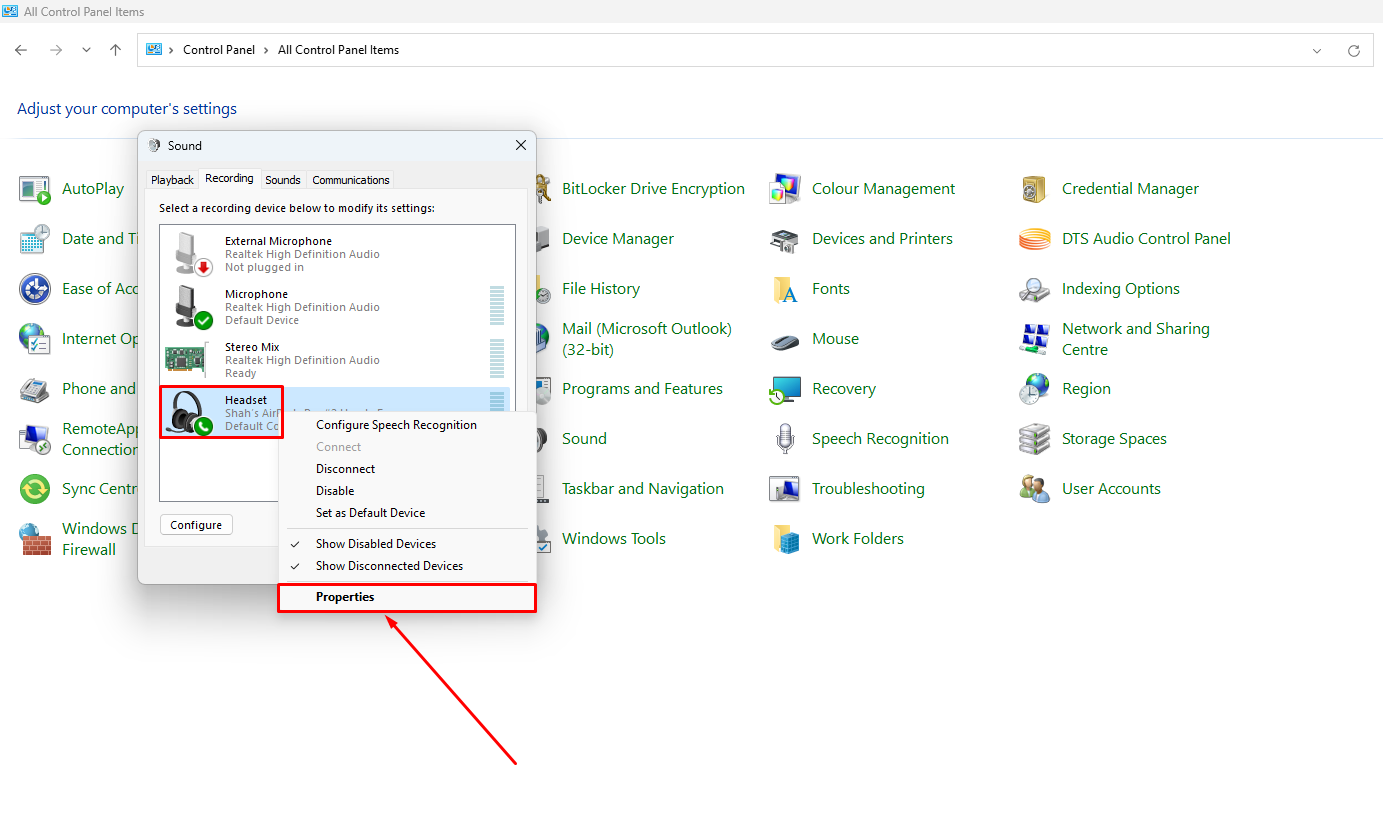This screenshot has height=823, width=1383.
Task: Click the Speech Recognition microphone icon
Action: point(785,439)
